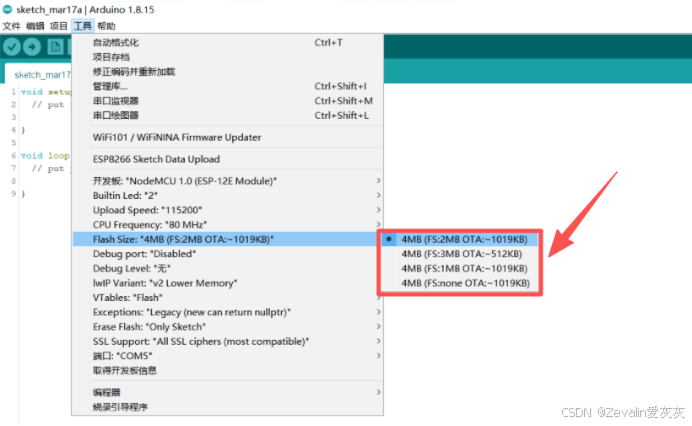
Task: Open 管理库... library manager entry
Action: 227,87
